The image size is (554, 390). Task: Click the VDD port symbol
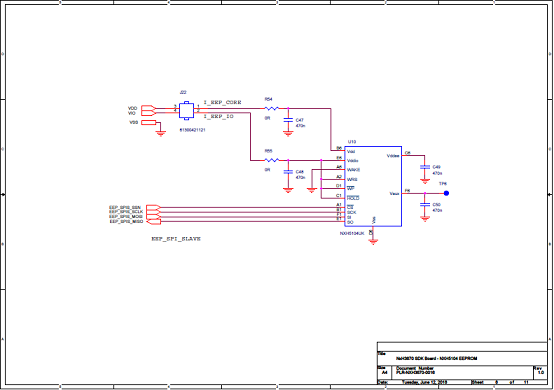click(x=148, y=108)
